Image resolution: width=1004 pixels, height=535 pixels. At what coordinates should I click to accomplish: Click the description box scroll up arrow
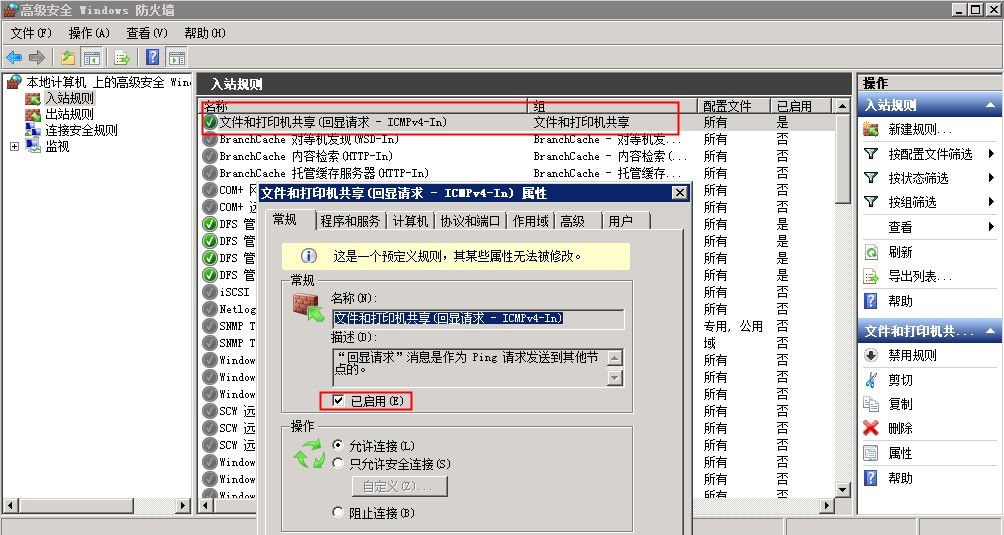[x=615, y=357]
